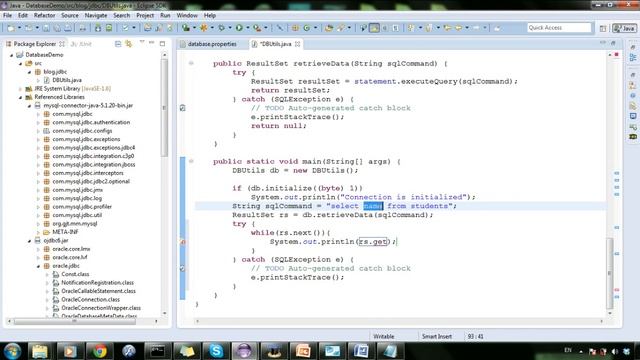640x360 pixels.
Task: Click the Open Type toolbar icon
Action: click(x=329, y=28)
